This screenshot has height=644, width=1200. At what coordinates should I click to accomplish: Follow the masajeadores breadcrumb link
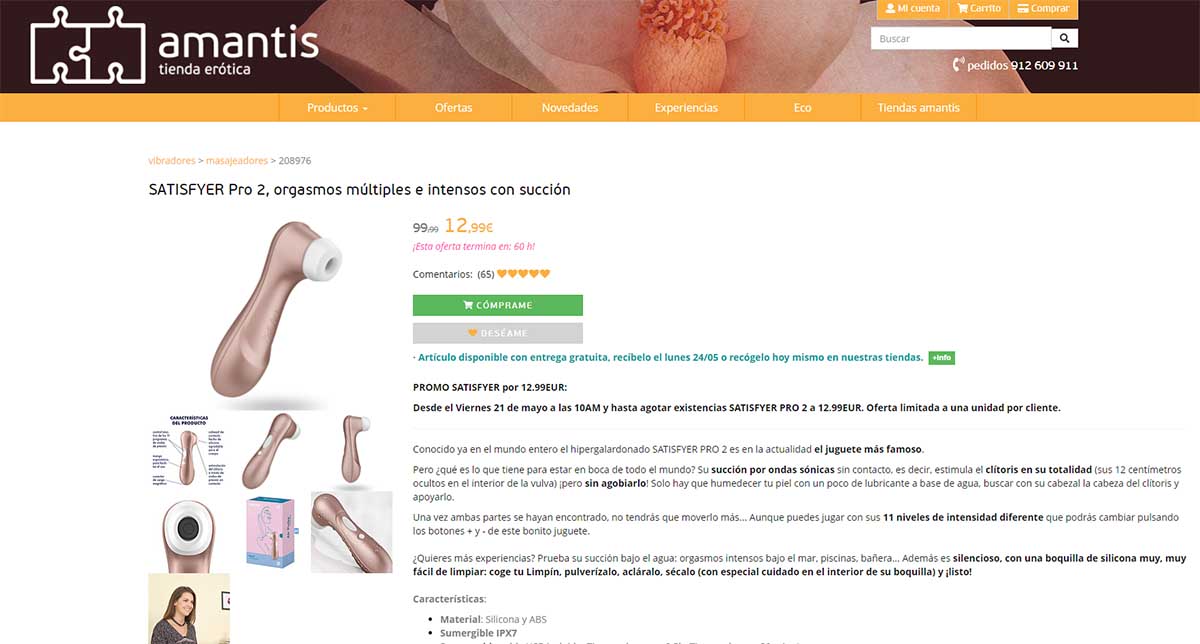[237, 160]
